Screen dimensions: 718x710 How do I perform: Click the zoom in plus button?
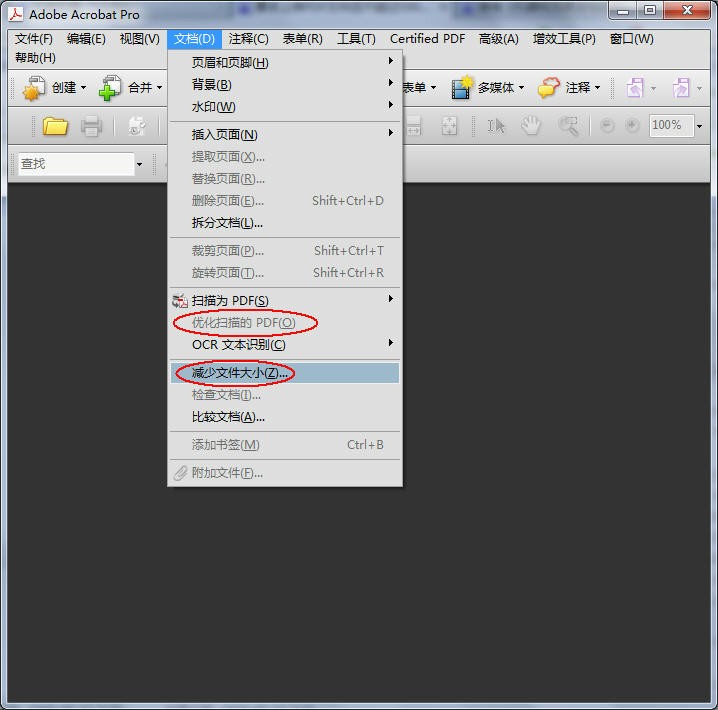click(632, 125)
